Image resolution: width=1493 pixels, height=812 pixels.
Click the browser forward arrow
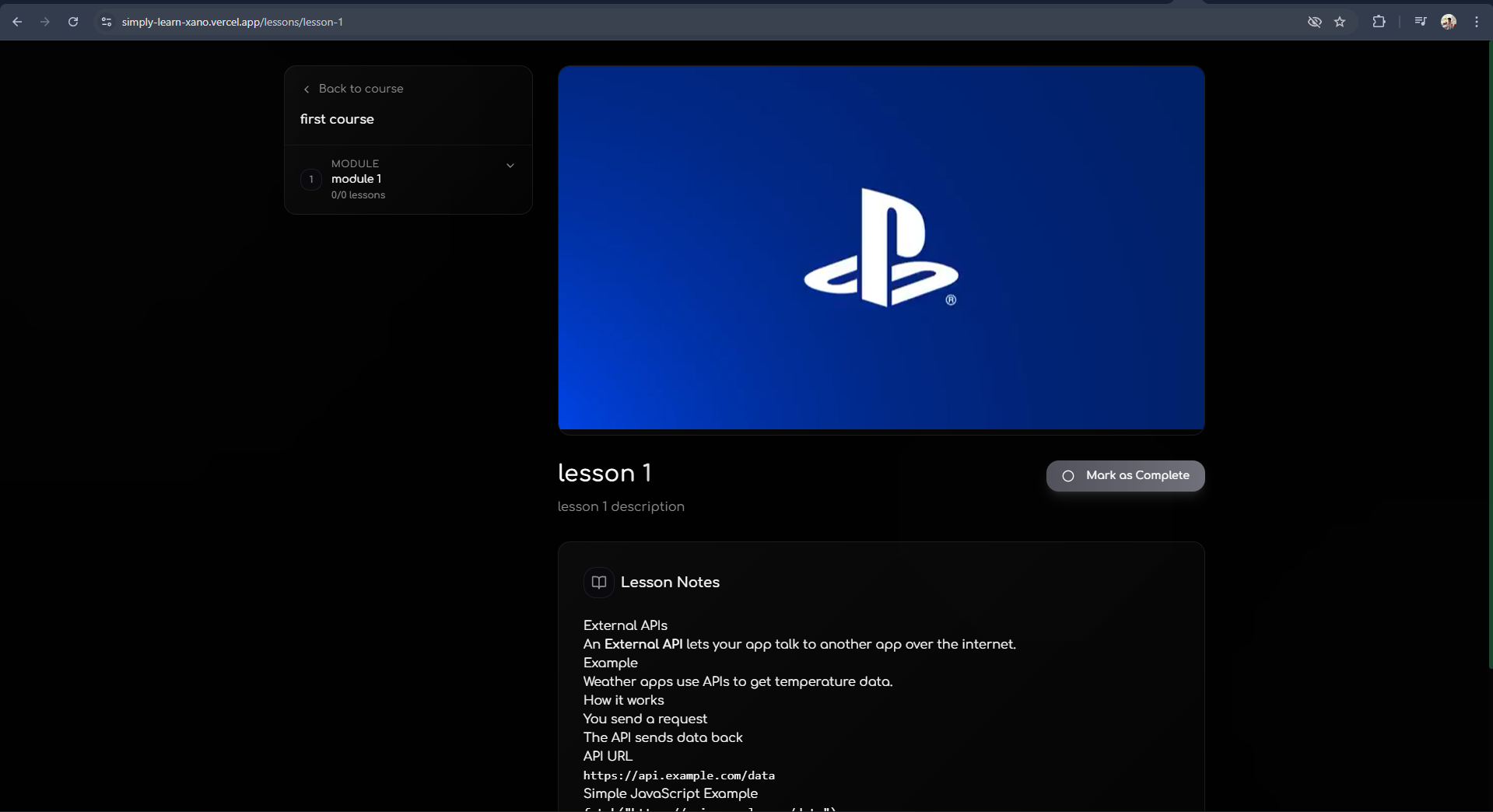(45, 22)
